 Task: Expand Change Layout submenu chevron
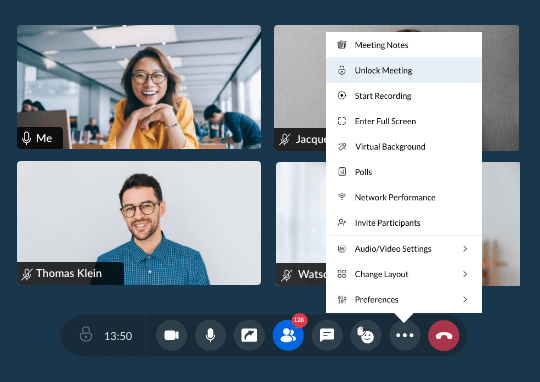(465, 274)
